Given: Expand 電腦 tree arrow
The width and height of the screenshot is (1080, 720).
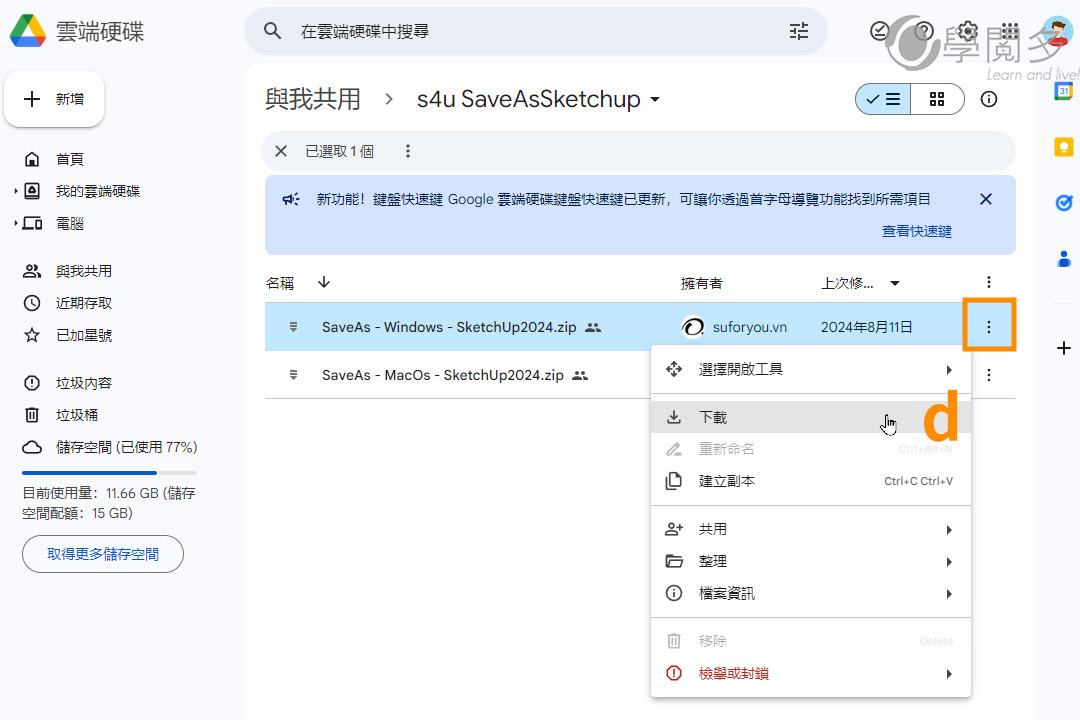Looking at the screenshot, I should [15, 223].
